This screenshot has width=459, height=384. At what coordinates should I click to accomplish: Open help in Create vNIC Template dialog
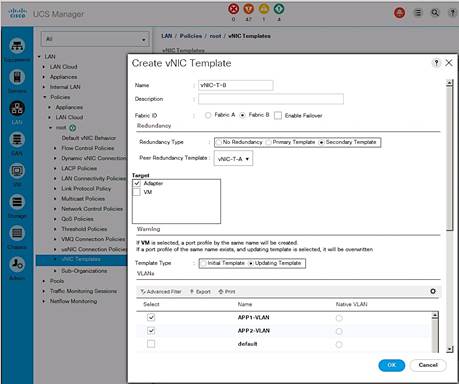click(436, 63)
